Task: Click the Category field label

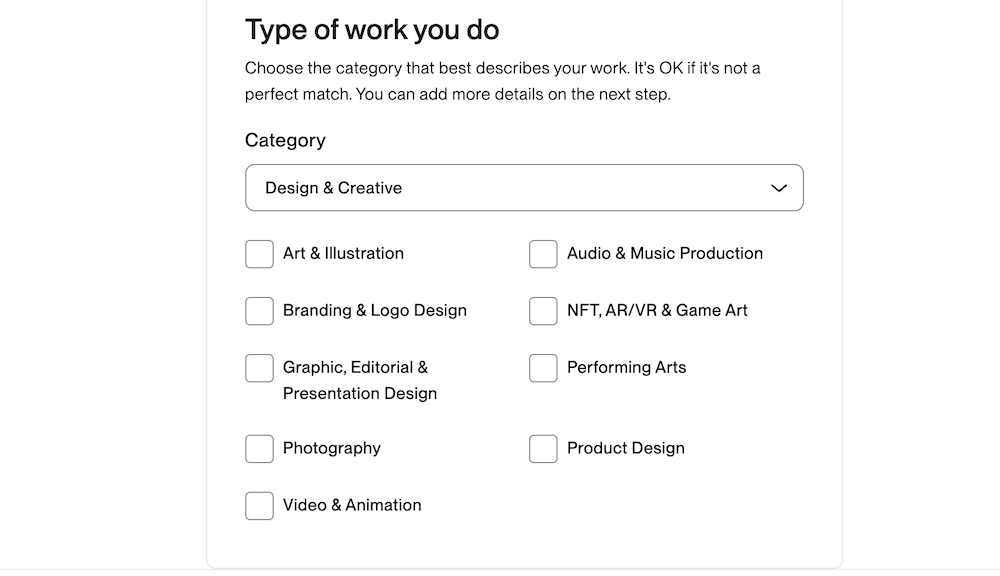Action: (x=285, y=141)
